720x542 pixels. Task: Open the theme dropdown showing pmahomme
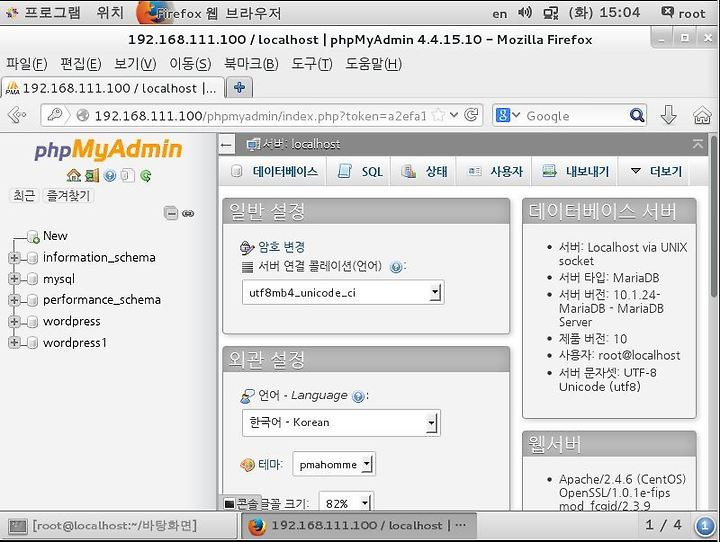[334, 464]
